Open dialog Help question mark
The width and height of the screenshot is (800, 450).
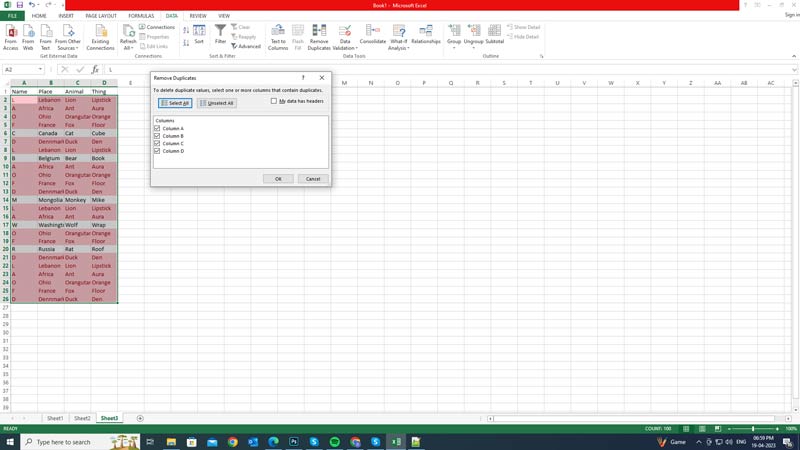click(x=303, y=78)
